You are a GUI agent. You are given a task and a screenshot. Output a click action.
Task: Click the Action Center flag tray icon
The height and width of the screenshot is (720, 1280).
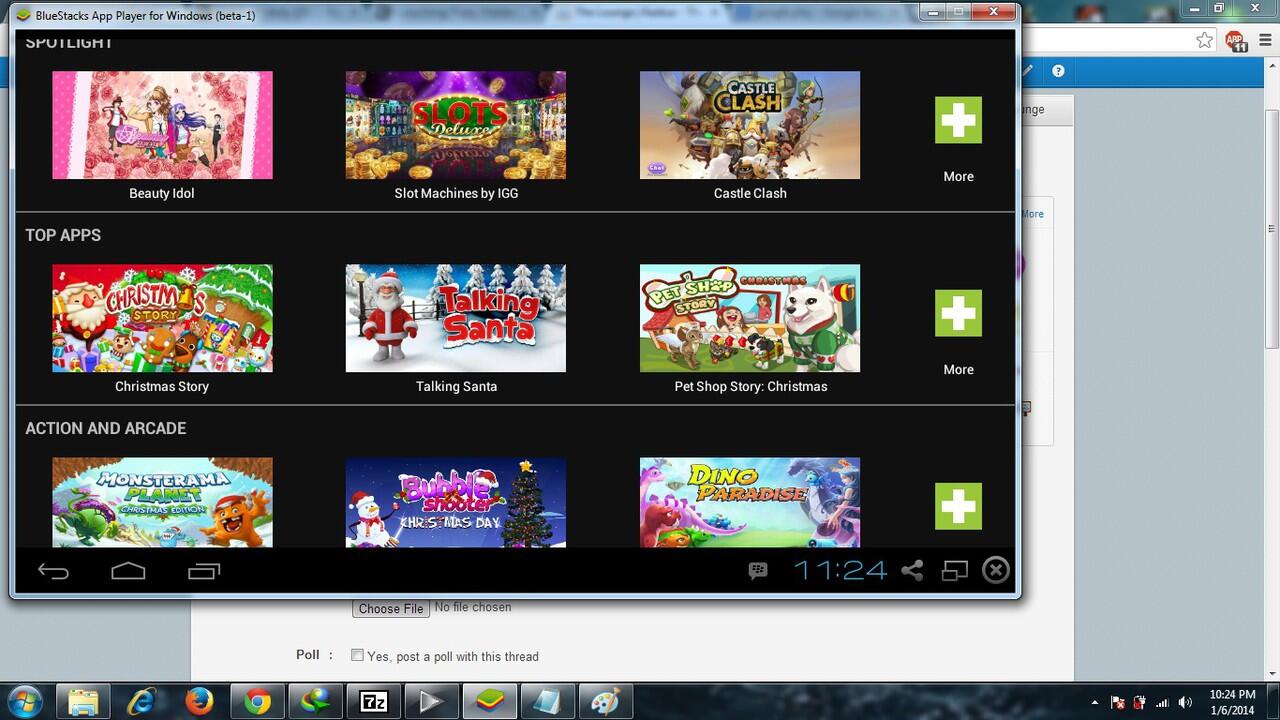pyautogui.click(x=1118, y=703)
